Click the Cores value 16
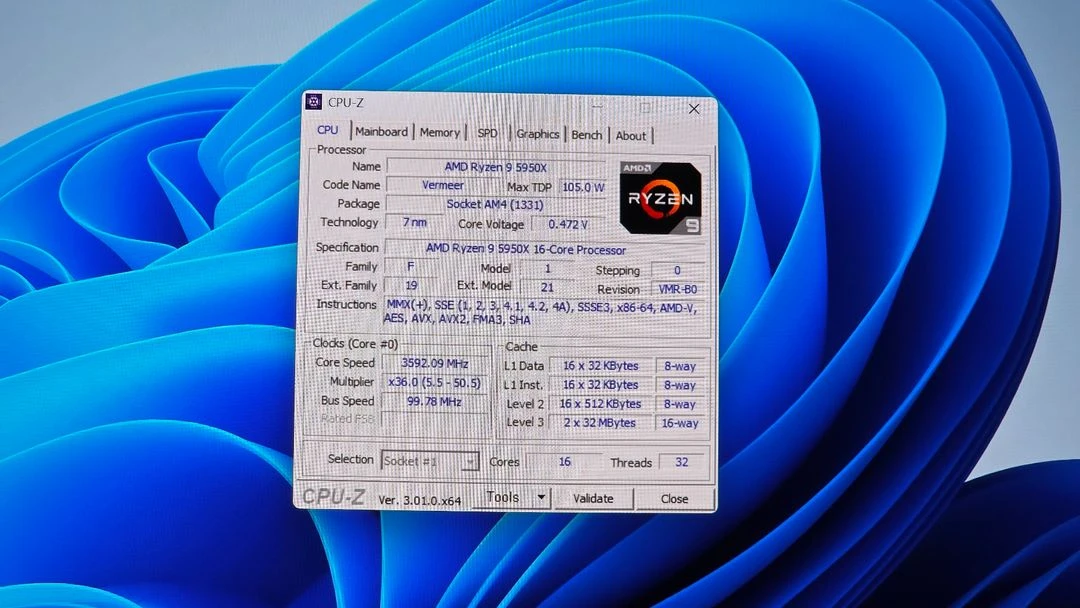1080x608 pixels. (x=564, y=461)
